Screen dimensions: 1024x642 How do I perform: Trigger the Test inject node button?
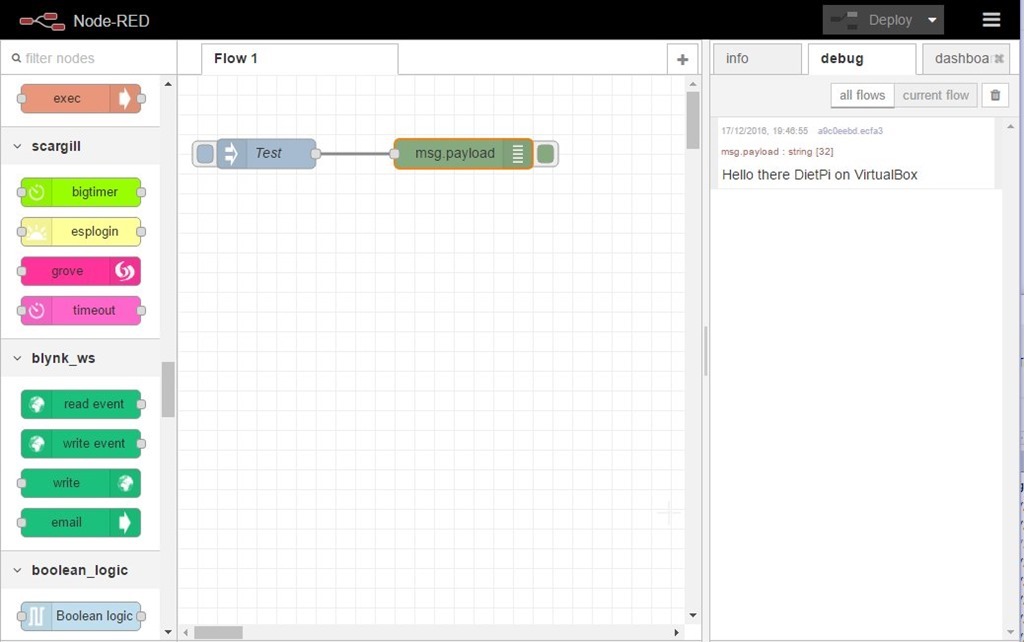(205, 153)
